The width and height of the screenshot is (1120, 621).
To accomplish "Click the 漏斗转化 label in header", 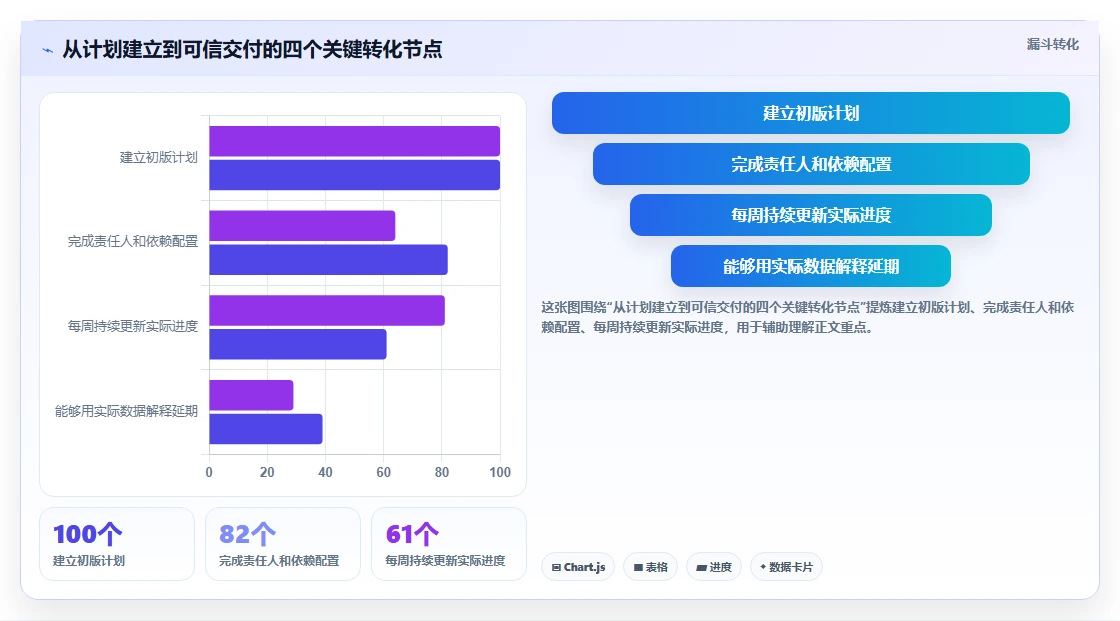I will coord(1053,44).
